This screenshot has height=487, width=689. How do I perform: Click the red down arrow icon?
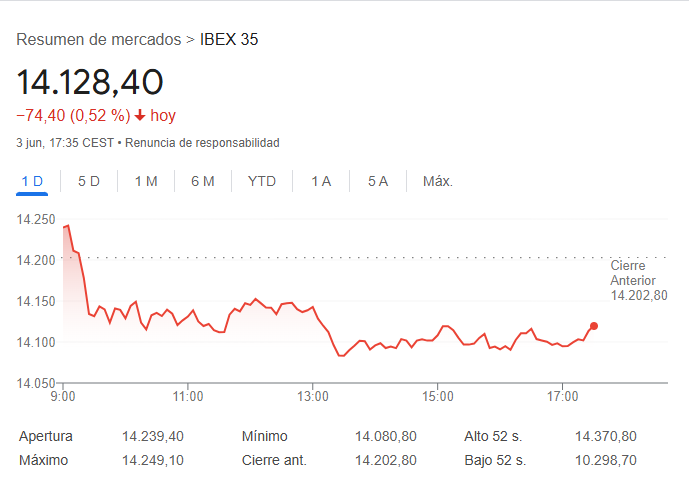(140, 115)
